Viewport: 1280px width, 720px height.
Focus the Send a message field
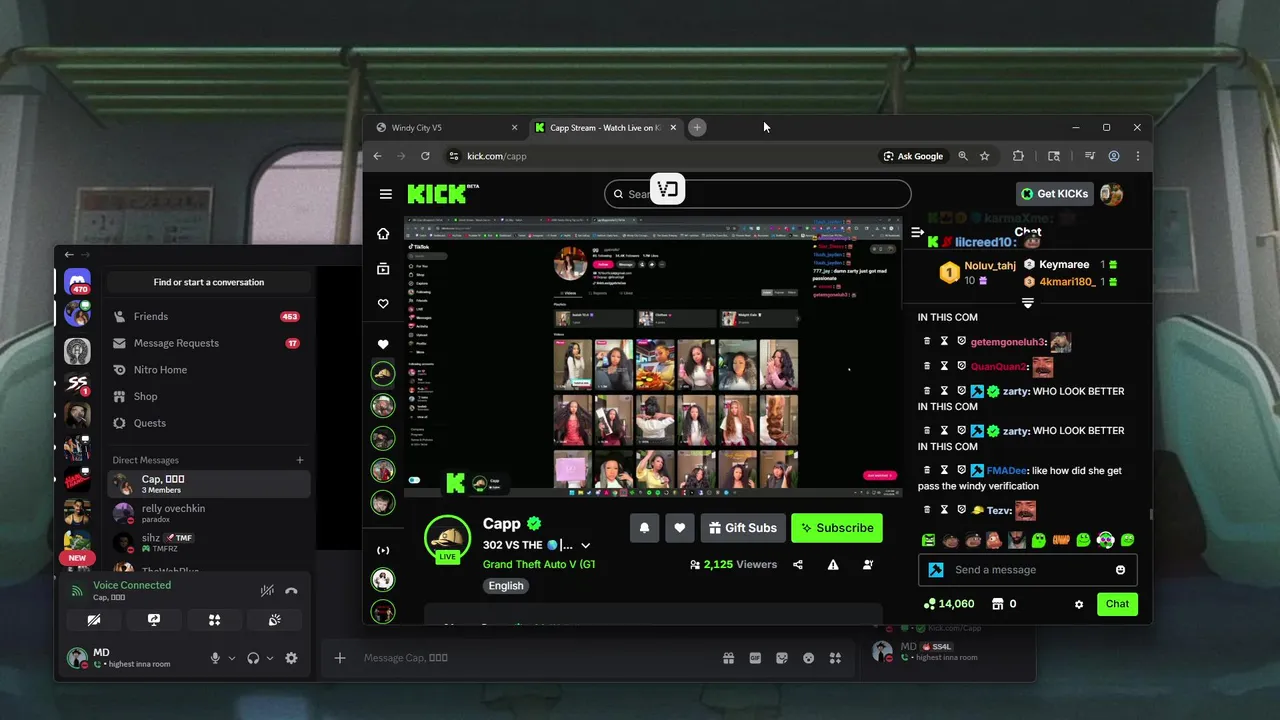(1028, 570)
